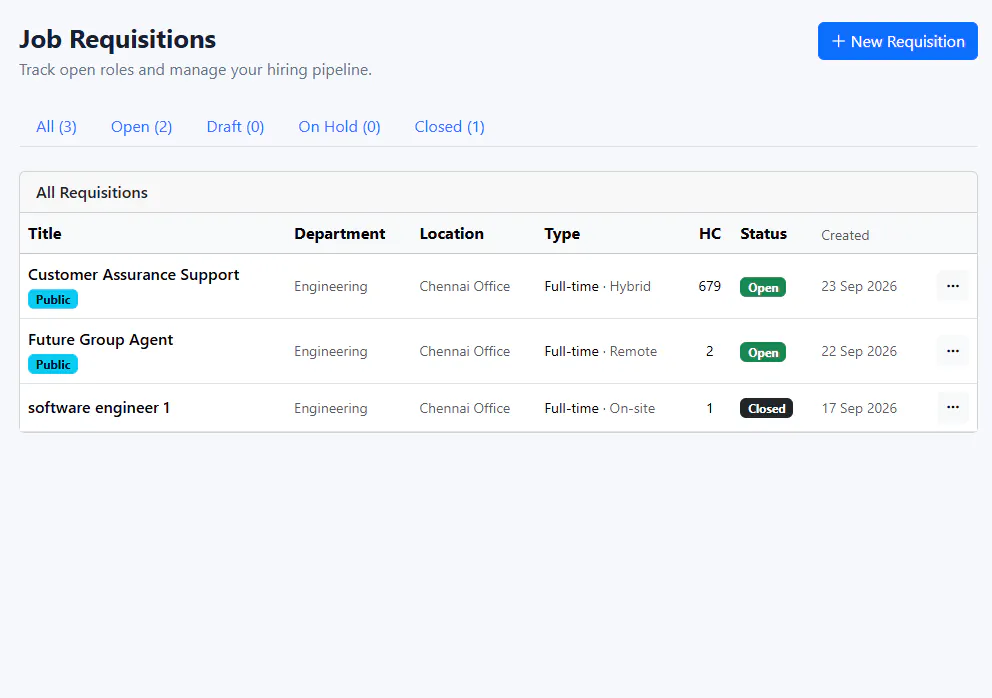Image resolution: width=992 pixels, height=698 pixels.
Task: Click the Created column header
Action: (x=845, y=235)
